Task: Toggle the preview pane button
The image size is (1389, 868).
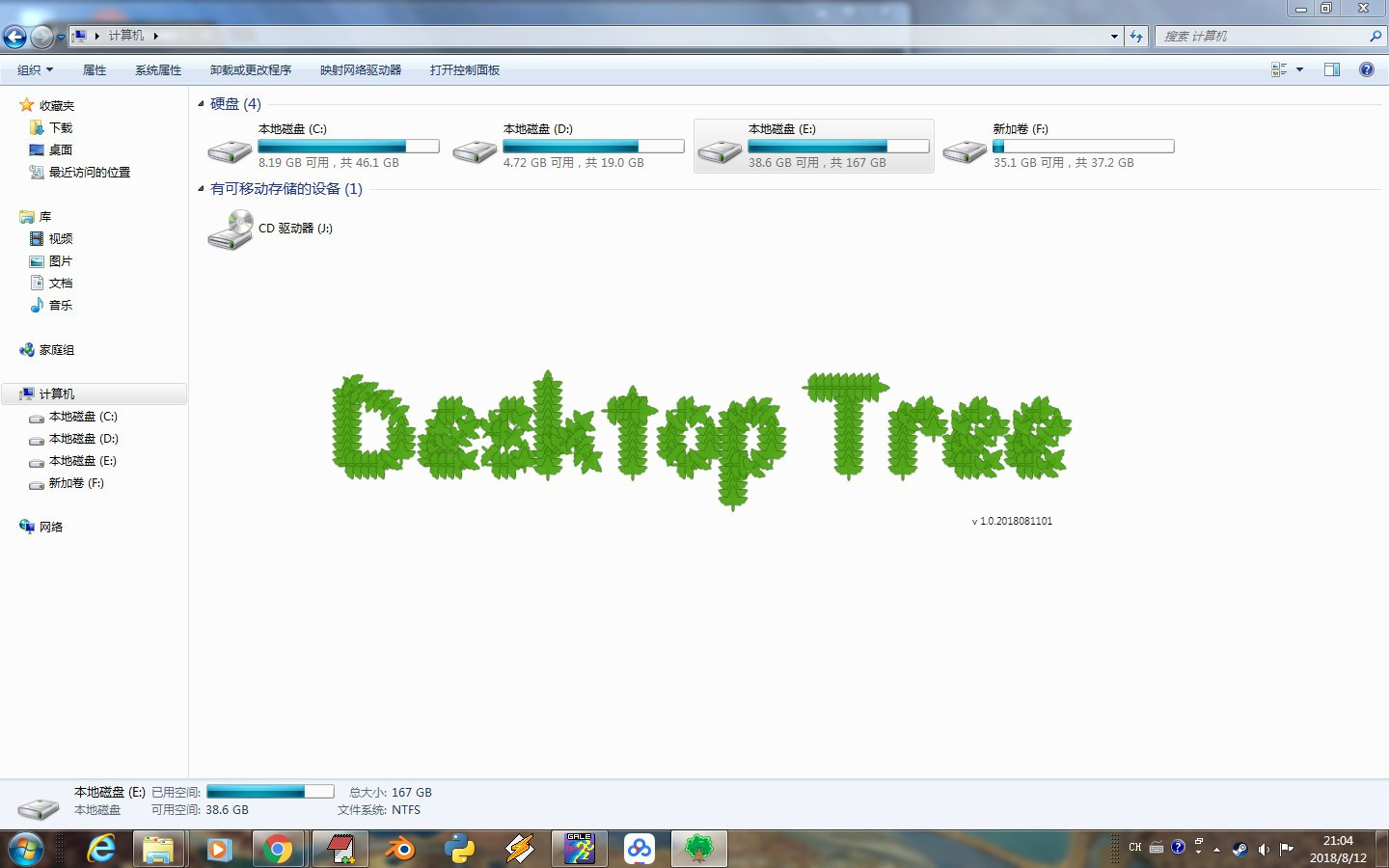Action: pyautogui.click(x=1332, y=70)
